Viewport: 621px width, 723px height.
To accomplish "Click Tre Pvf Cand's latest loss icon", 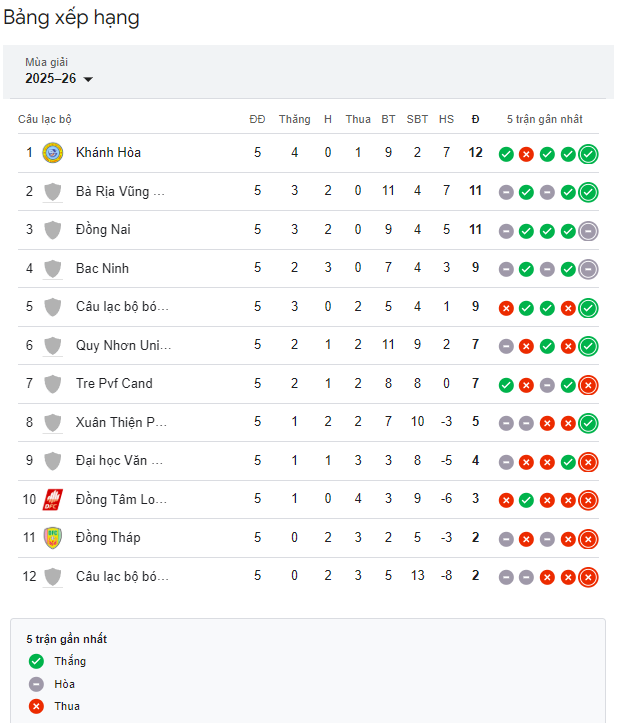I will click(589, 385).
